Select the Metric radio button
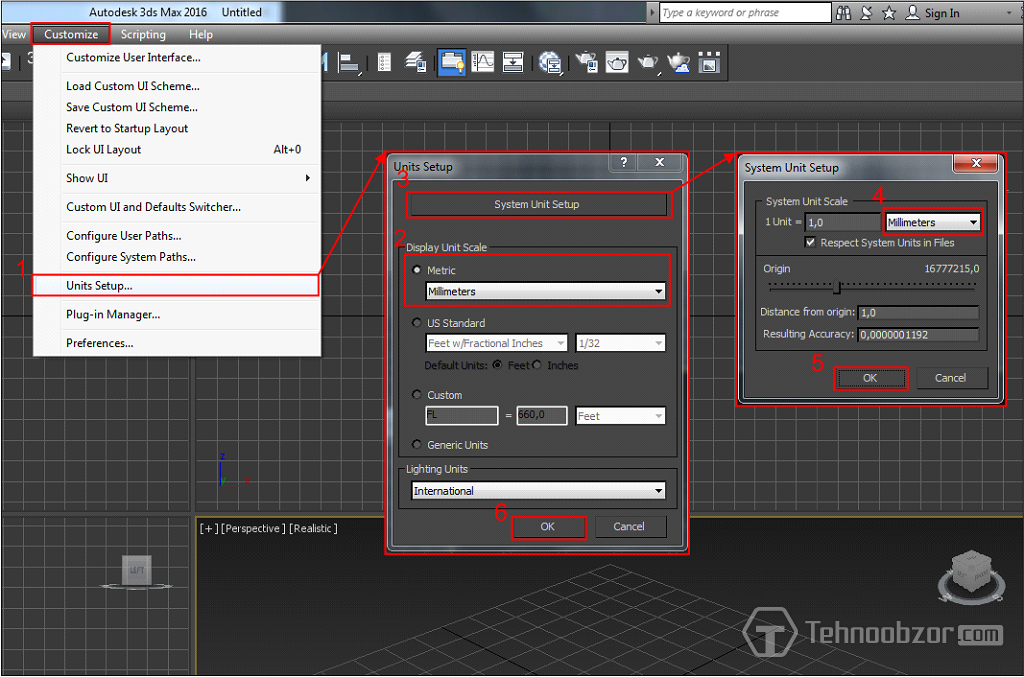The image size is (1024, 677). 417,270
